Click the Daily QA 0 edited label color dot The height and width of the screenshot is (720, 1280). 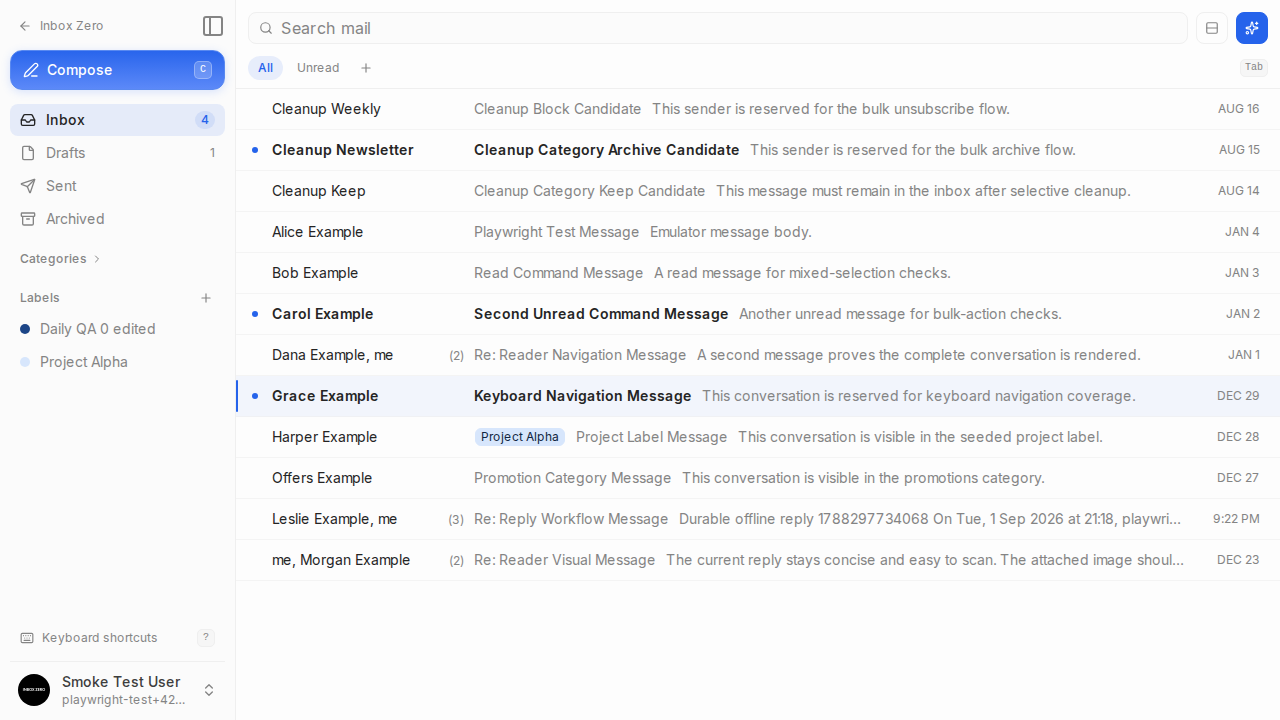pos(25,329)
